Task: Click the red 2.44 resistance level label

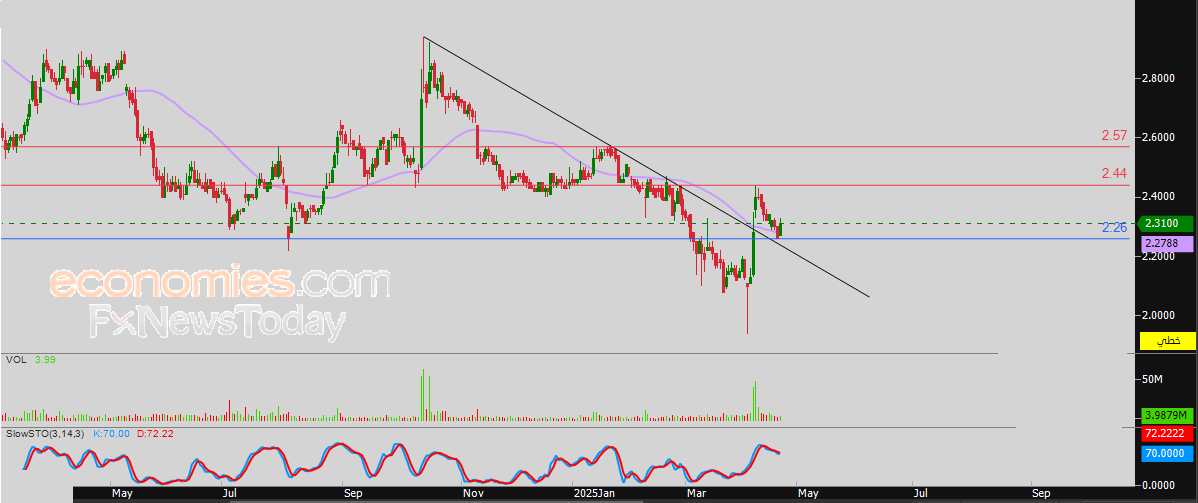Action: tap(1115, 174)
